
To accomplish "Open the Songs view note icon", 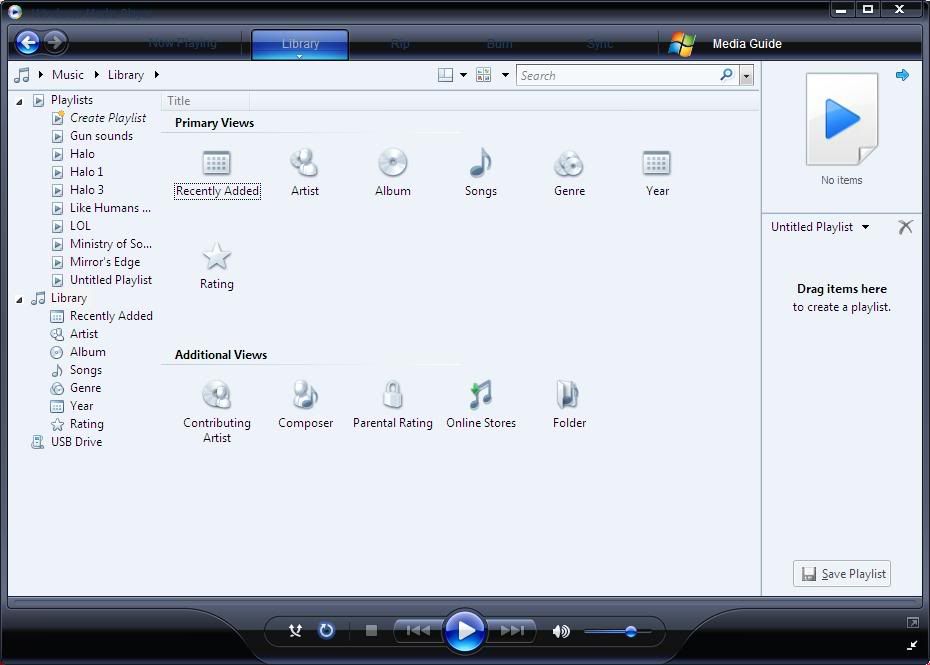I will point(480,163).
